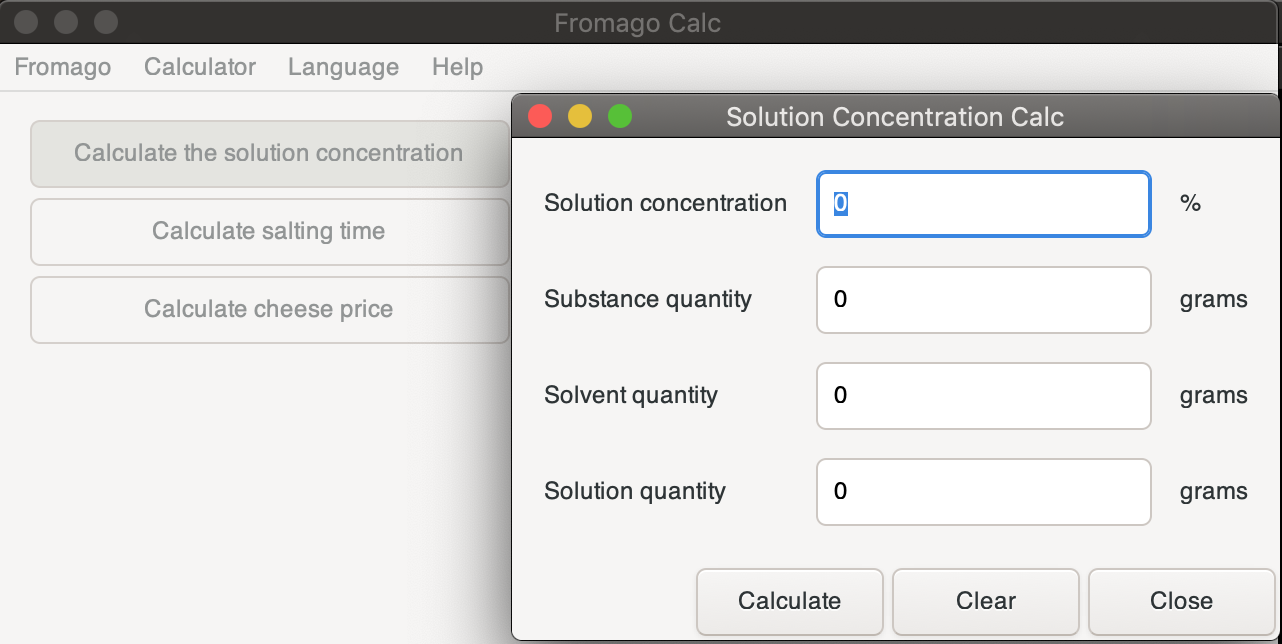The width and height of the screenshot is (1282, 644).
Task: Open the Language menu
Action: coord(343,67)
